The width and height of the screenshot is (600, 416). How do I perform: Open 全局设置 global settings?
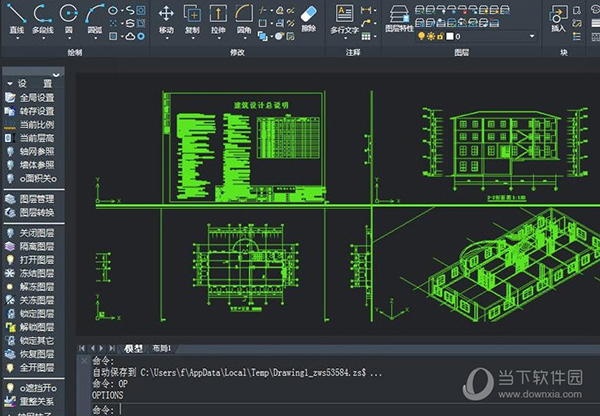tap(30, 98)
